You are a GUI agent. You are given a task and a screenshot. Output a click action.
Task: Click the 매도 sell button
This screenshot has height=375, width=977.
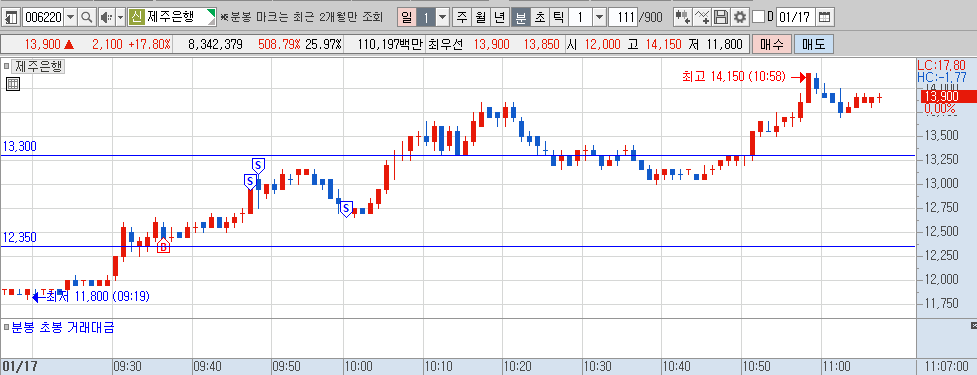tap(813, 44)
